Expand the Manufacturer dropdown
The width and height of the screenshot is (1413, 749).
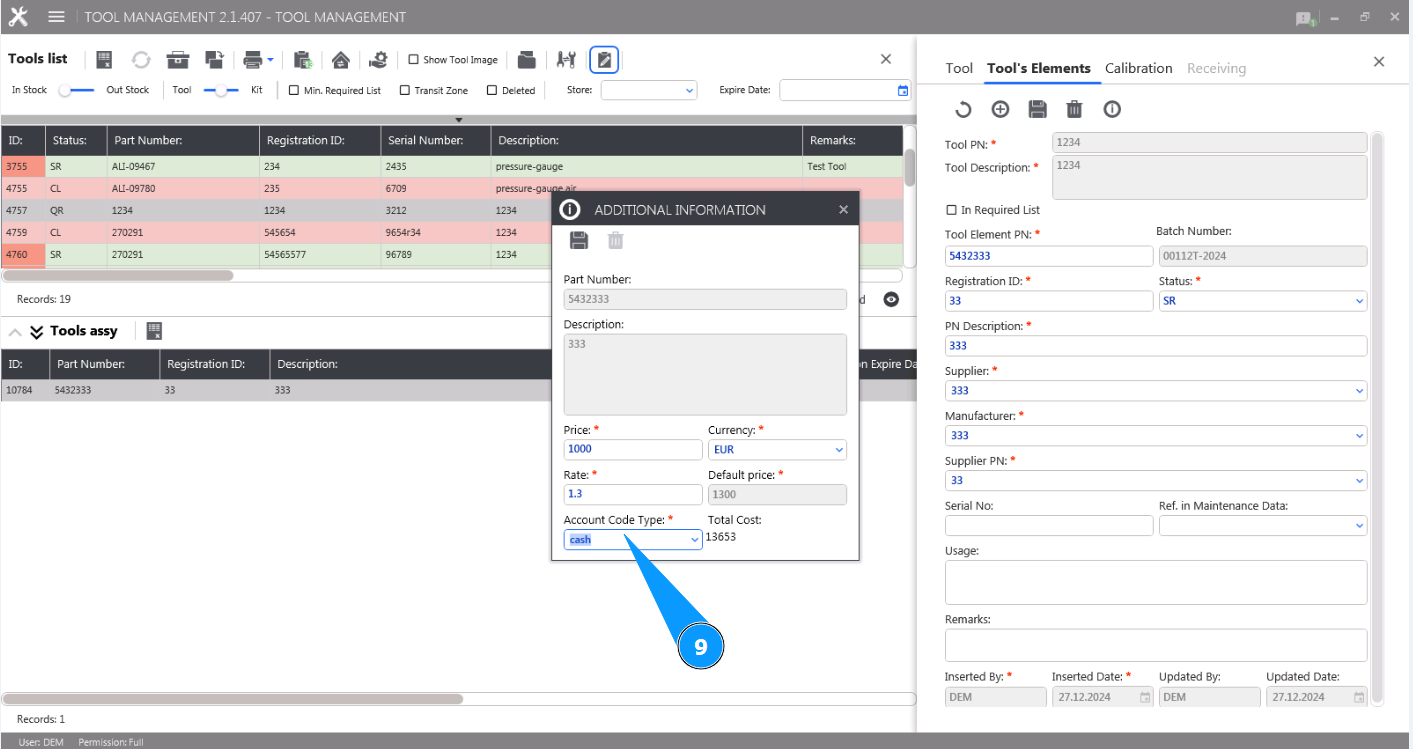pyautogui.click(x=1156, y=435)
